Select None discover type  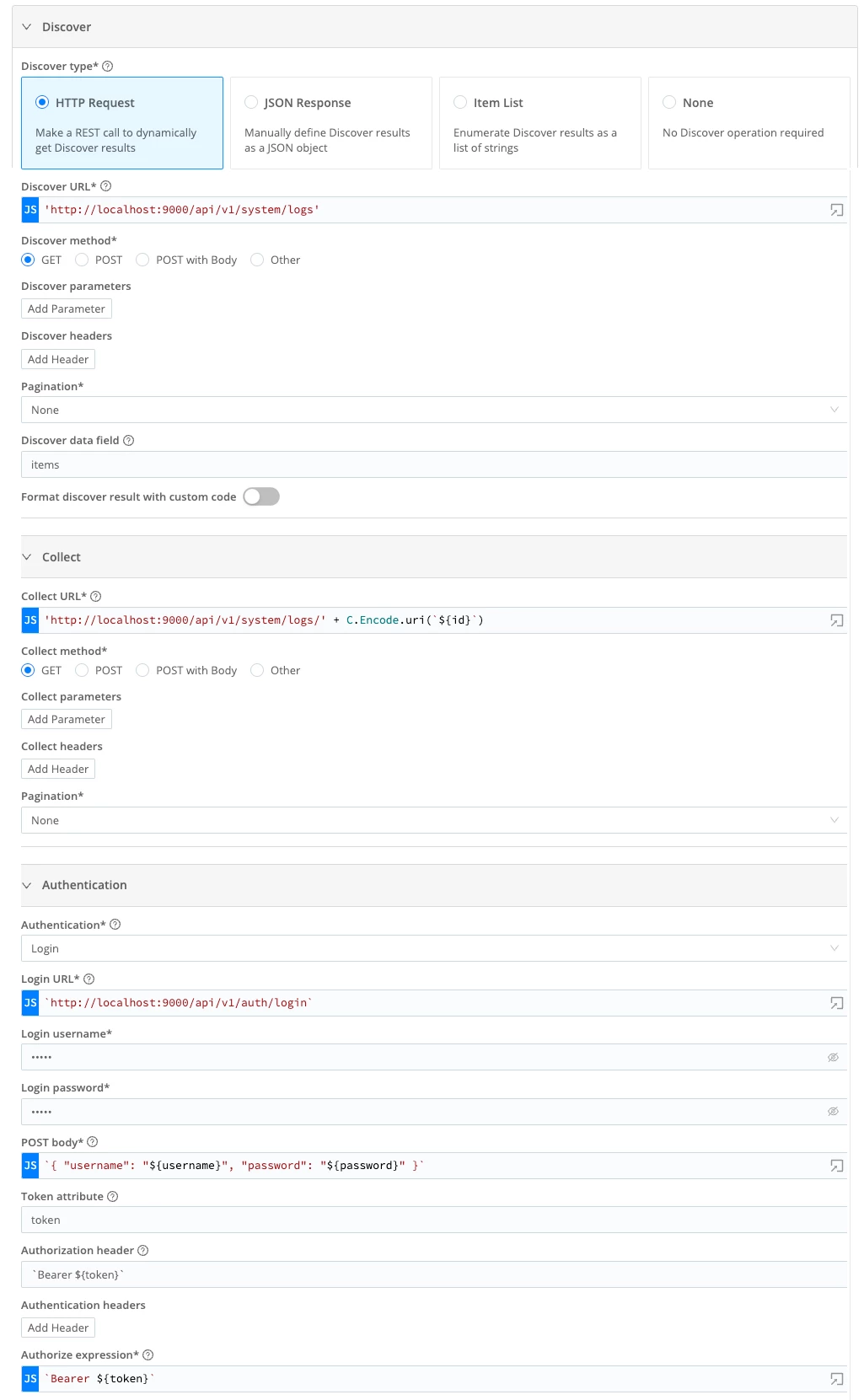(749, 123)
